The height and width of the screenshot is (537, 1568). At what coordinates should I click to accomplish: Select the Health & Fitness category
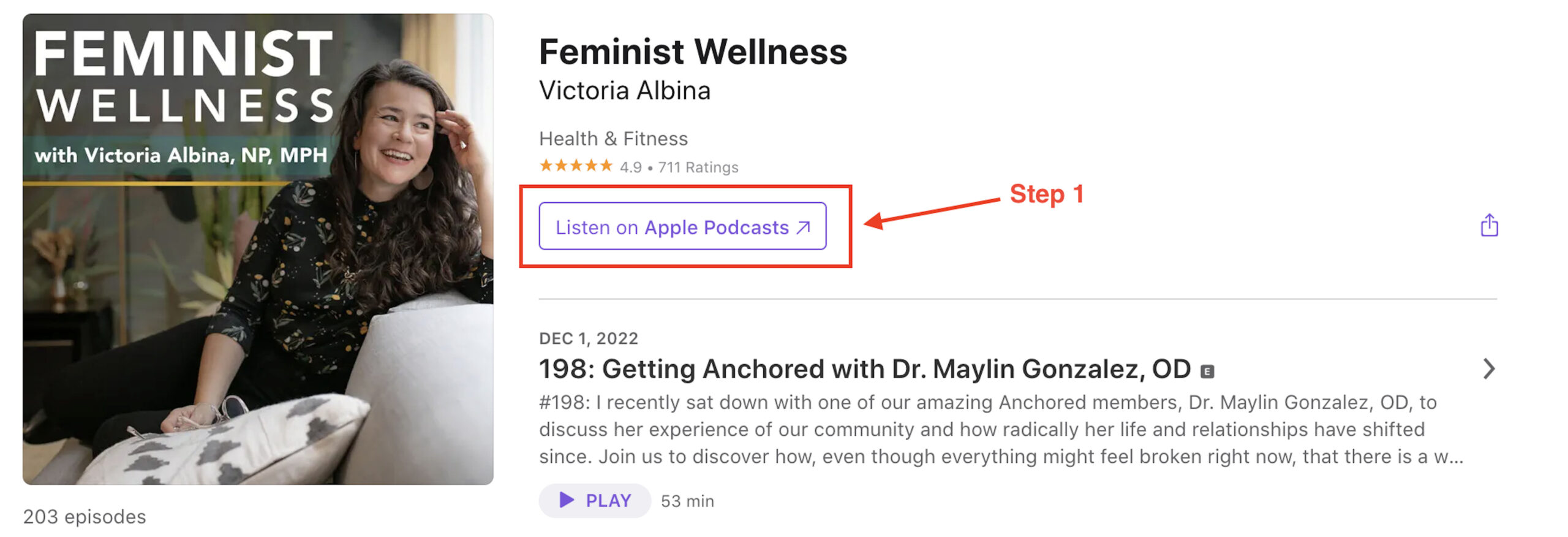tap(613, 139)
